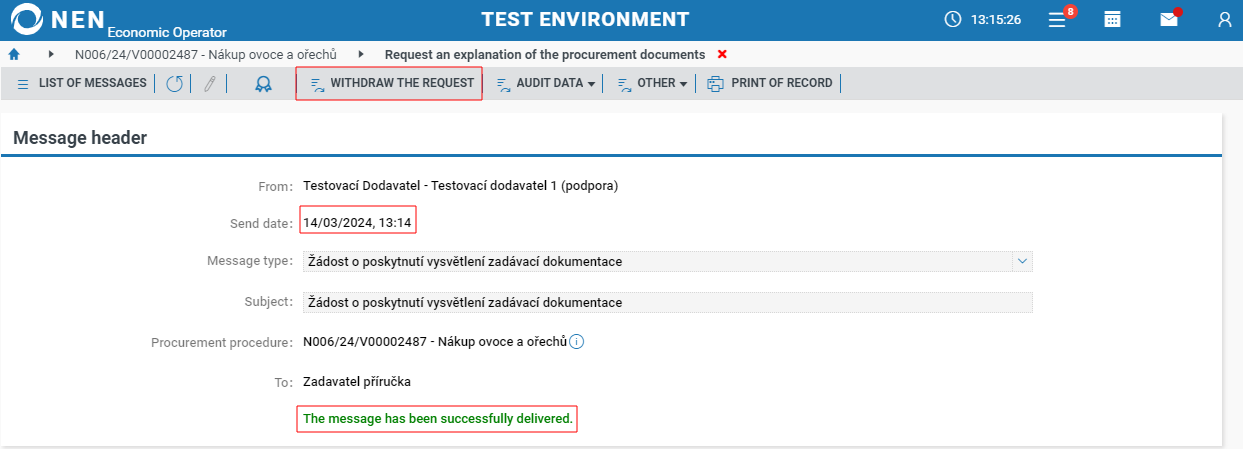Click the clock icon beside time
The image size is (1243, 449).
[953, 19]
